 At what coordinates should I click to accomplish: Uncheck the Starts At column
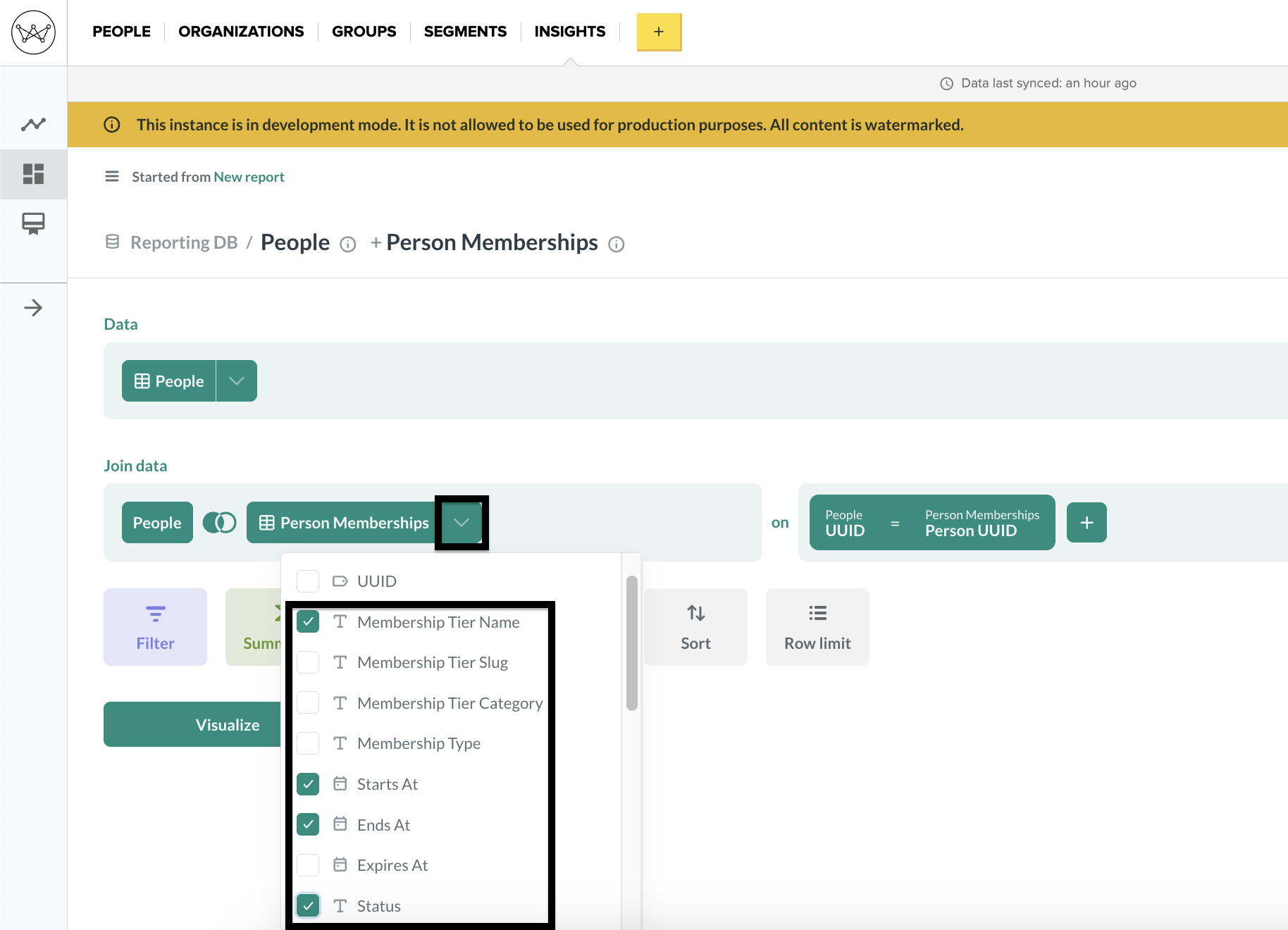click(308, 784)
